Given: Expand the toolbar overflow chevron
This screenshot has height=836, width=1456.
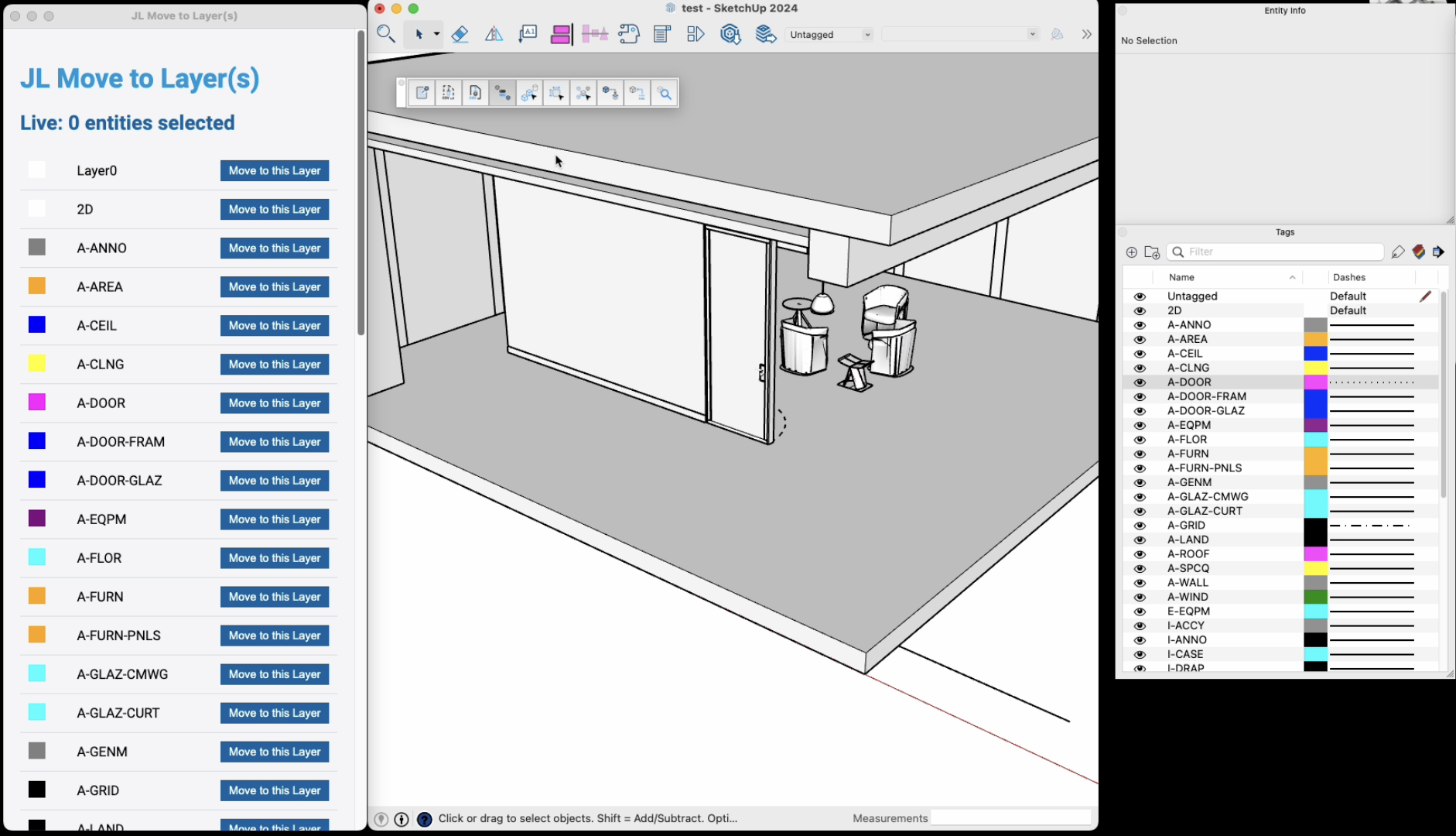Looking at the screenshot, I should click(1086, 34).
